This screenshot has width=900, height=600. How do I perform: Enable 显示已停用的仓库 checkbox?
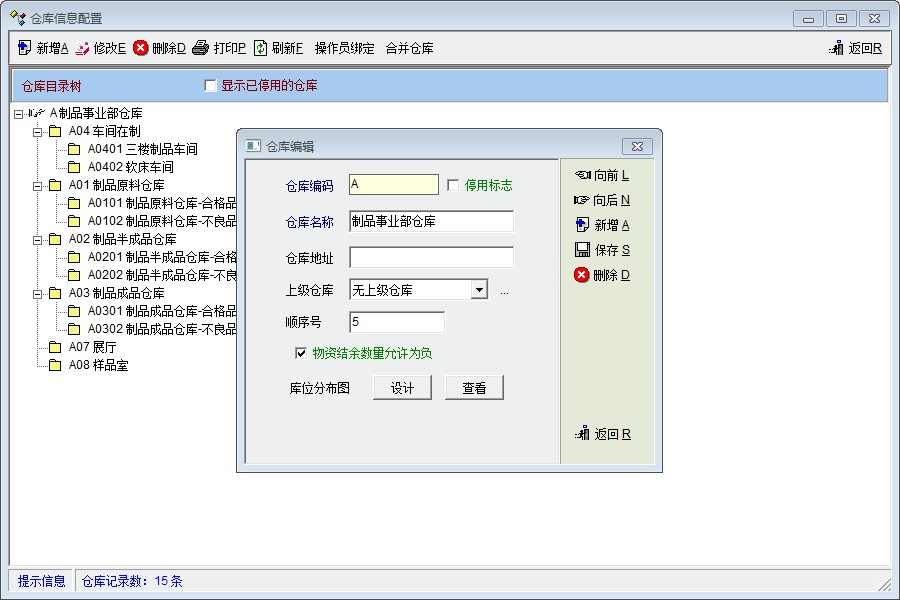(x=210, y=86)
